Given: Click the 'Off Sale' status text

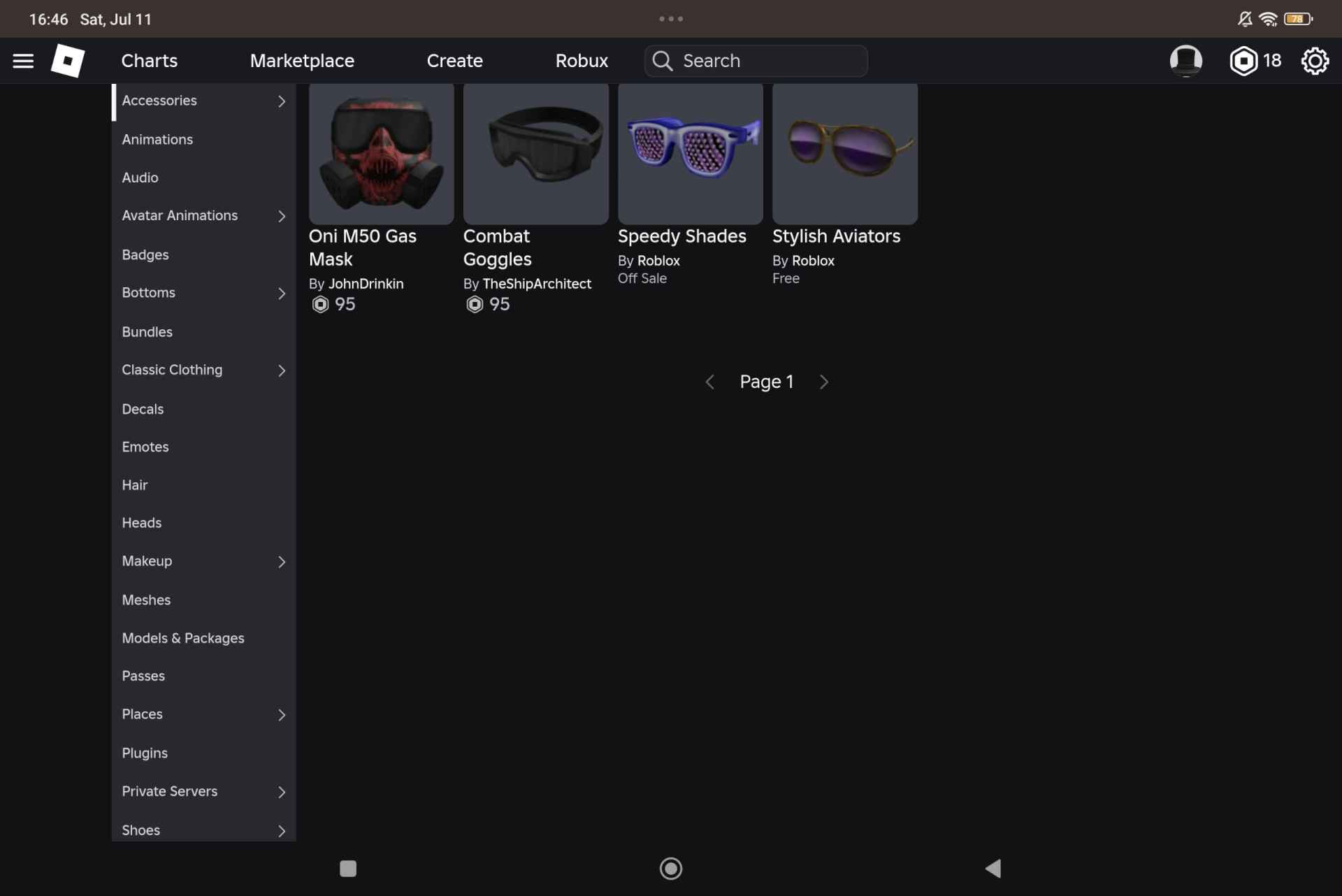Looking at the screenshot, I should click(642, 278).
